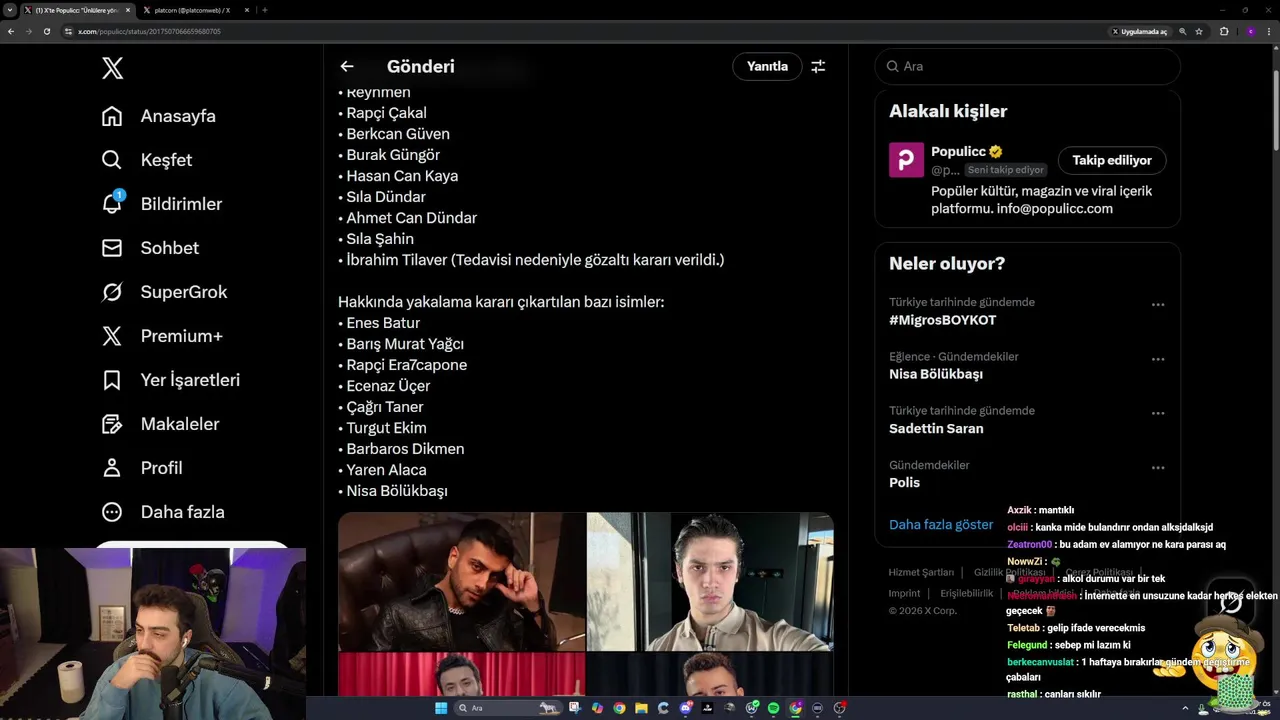Open a new browser tab
This screenshot has width=1280, height=720.
[x=265, y=10]
